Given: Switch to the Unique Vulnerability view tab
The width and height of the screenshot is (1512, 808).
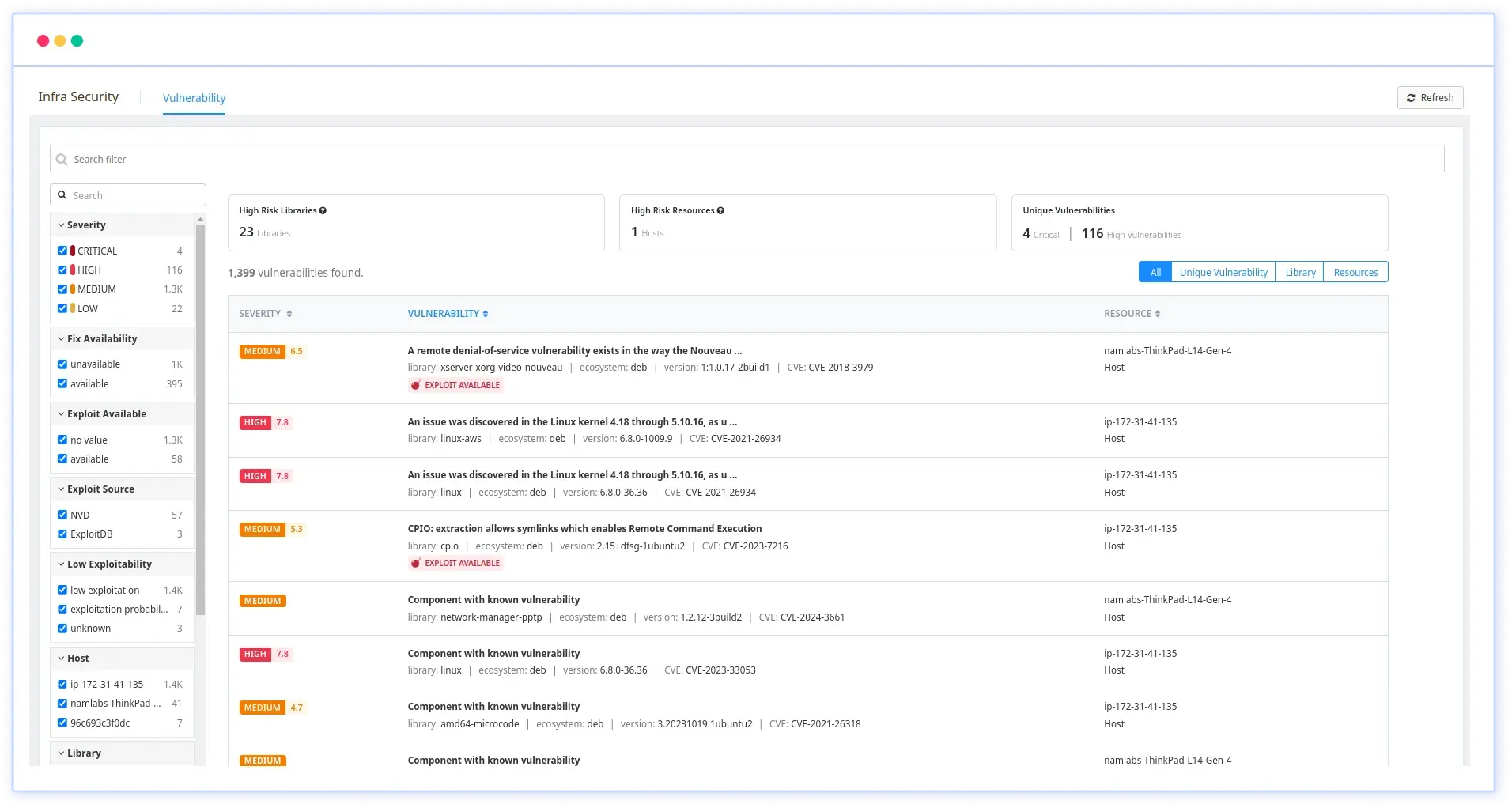Looking at the screenshot, I should [x=1223, y=273].
